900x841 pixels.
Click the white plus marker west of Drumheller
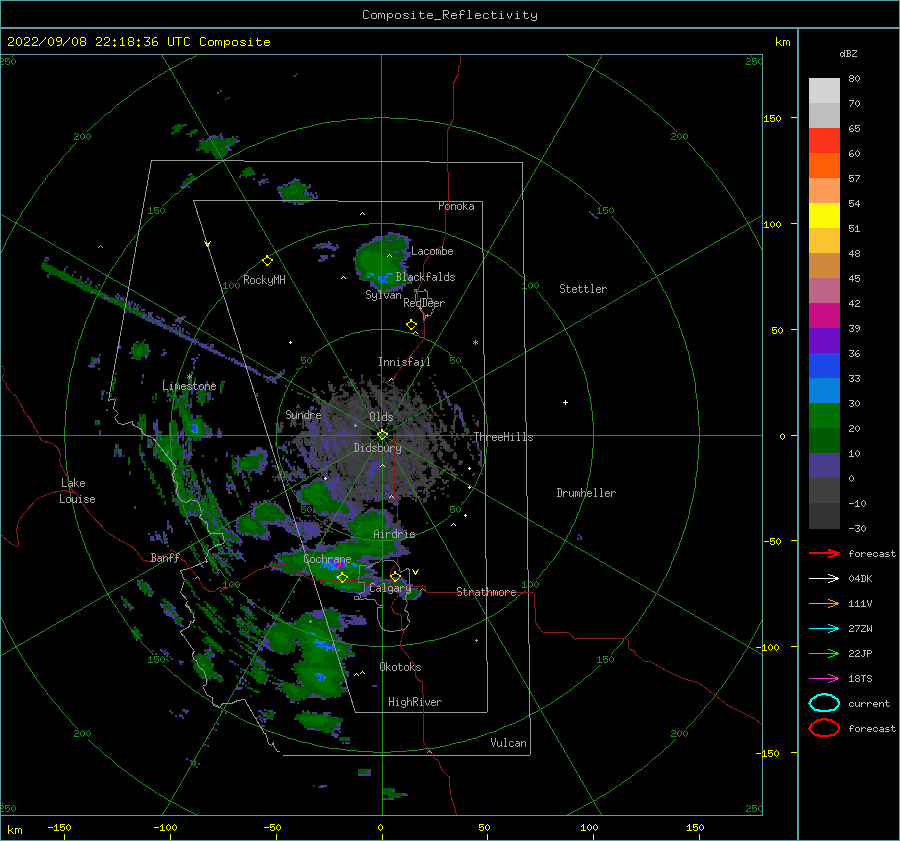(x=565, y=402)
